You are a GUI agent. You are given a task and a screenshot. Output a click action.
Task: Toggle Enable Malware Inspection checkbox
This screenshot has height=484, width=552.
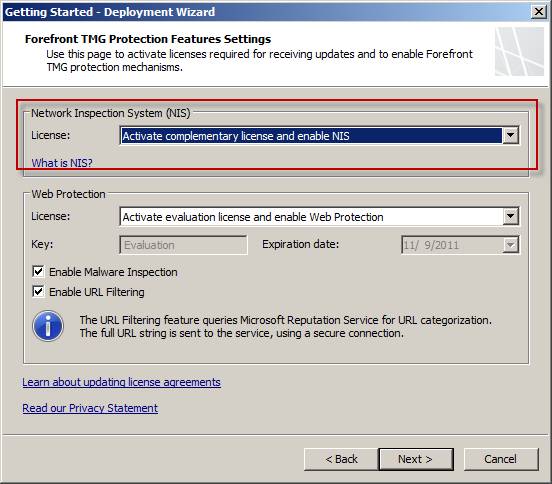click(38, 271)
